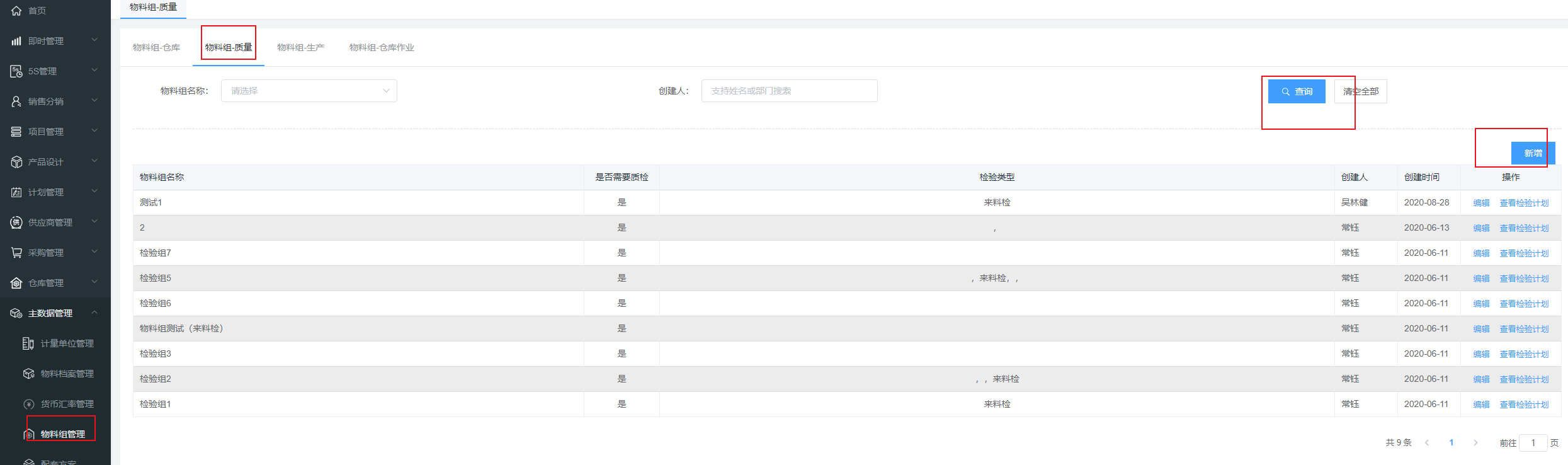The image size is (1568, 465).
Task: Click the 产品设计 cube icon
Action: click(x=16, y=162)
